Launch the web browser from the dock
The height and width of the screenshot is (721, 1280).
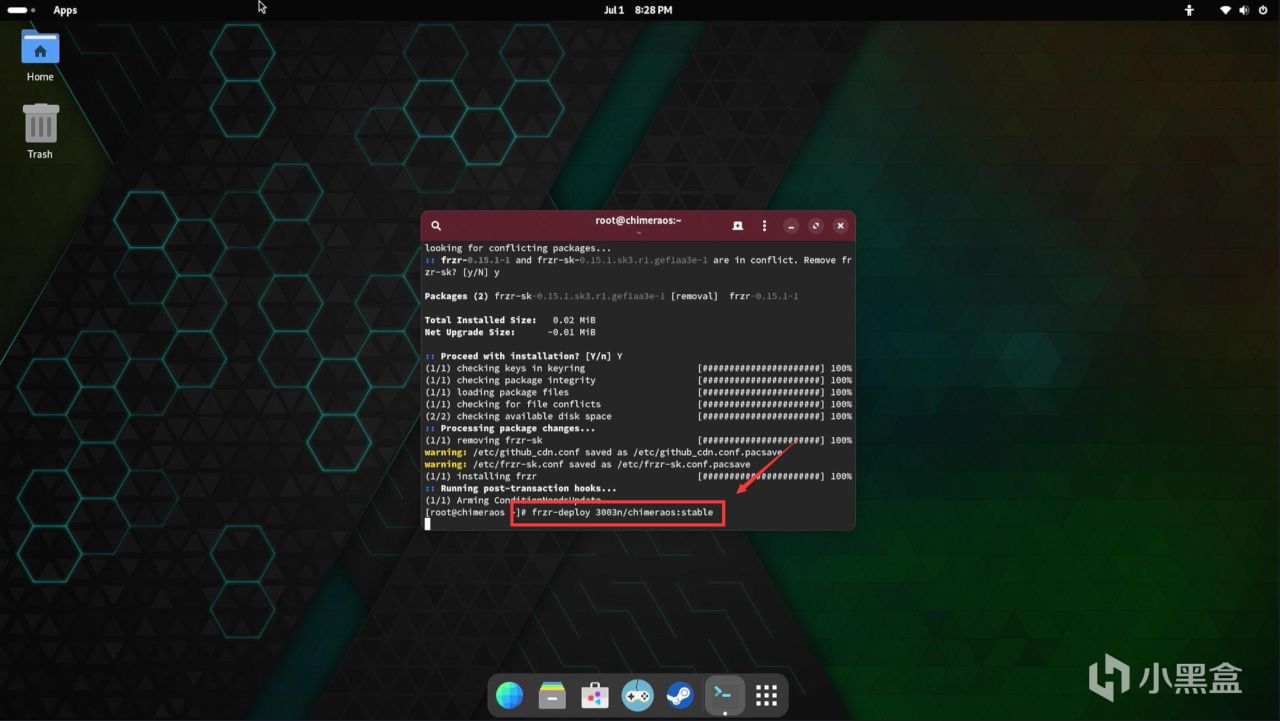click(510, 695)
